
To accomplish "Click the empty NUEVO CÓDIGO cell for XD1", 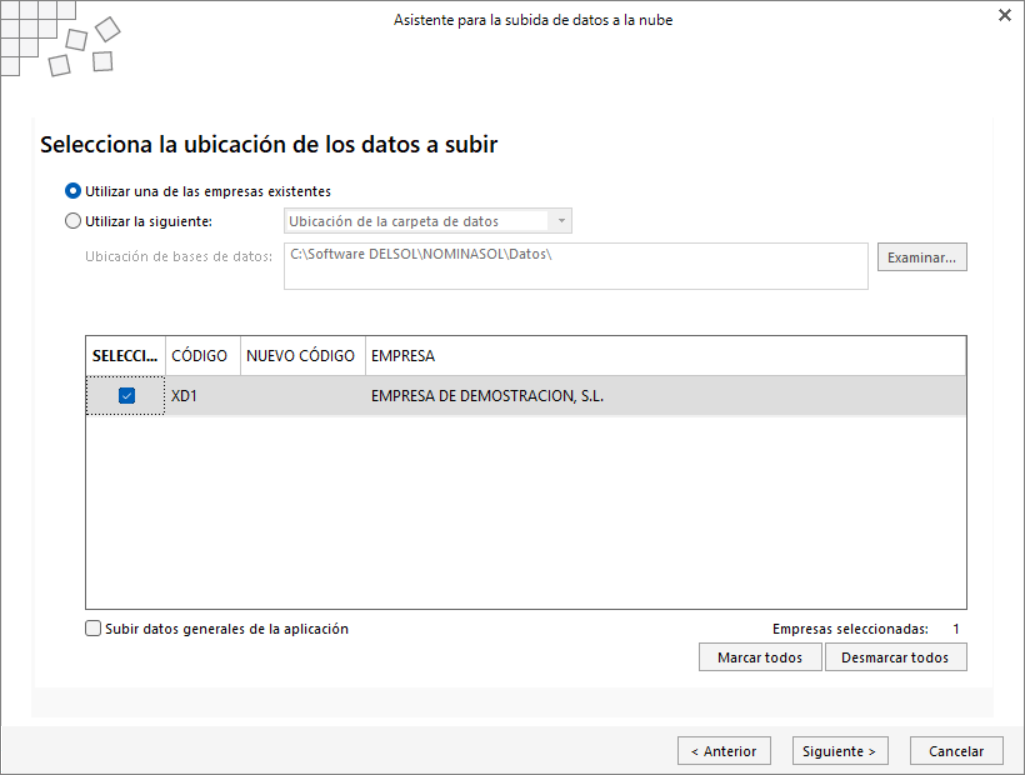I will click(303, 395).
